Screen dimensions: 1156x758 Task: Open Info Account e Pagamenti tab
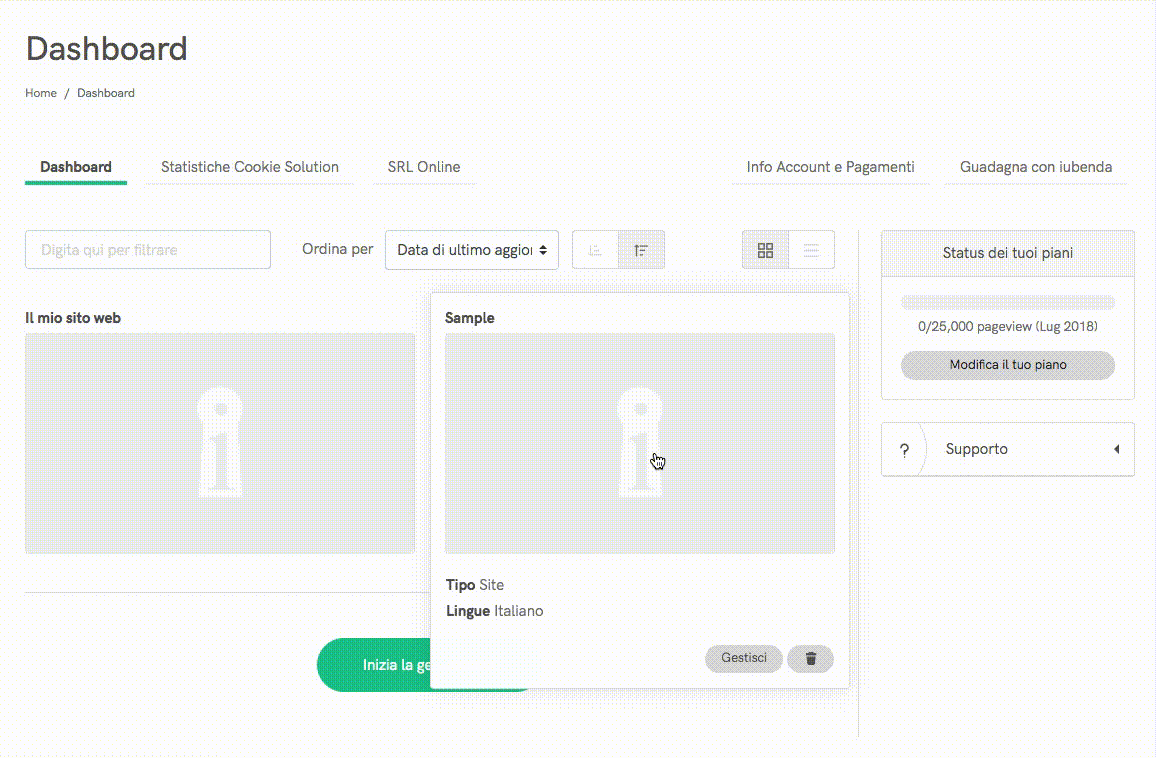coord(830,167)
